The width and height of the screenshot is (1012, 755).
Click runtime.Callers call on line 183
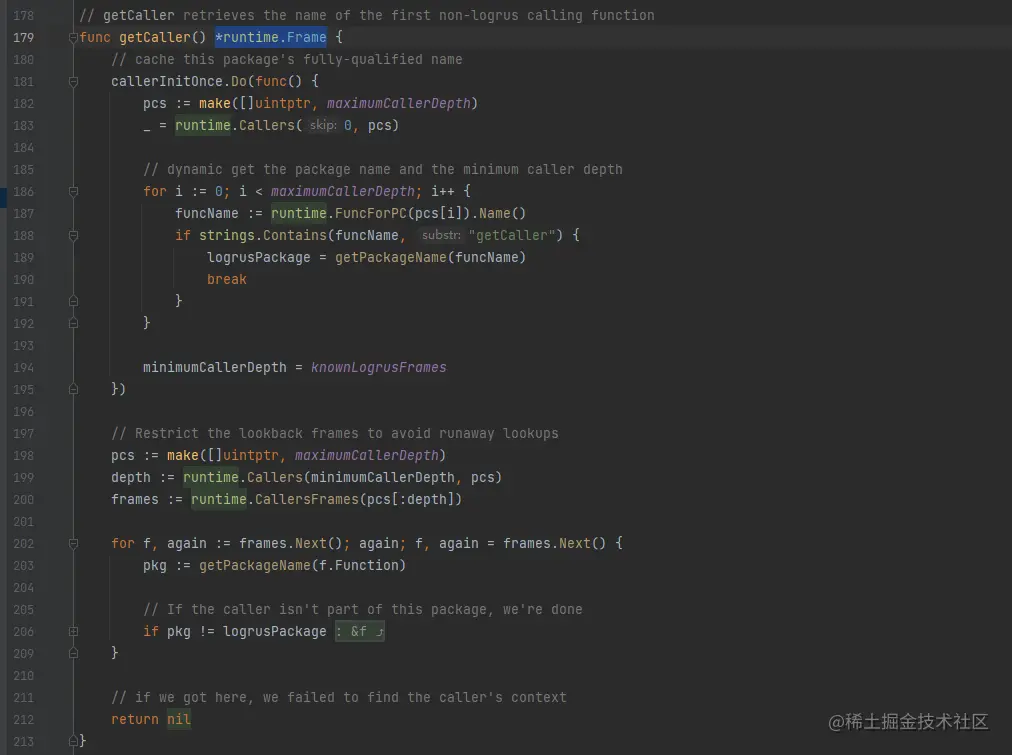click(234, 125)
